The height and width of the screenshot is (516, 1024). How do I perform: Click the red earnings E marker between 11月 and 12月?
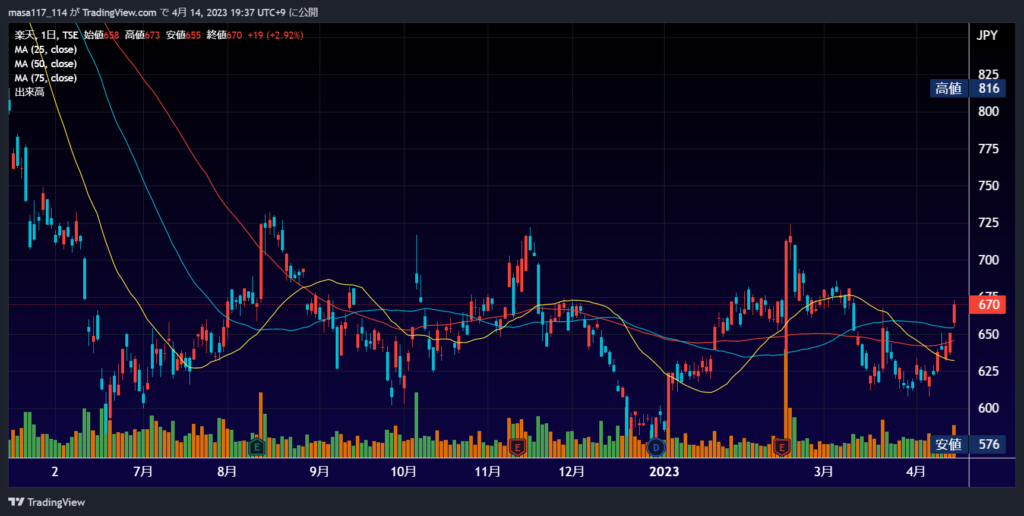[x=517, y=447]
